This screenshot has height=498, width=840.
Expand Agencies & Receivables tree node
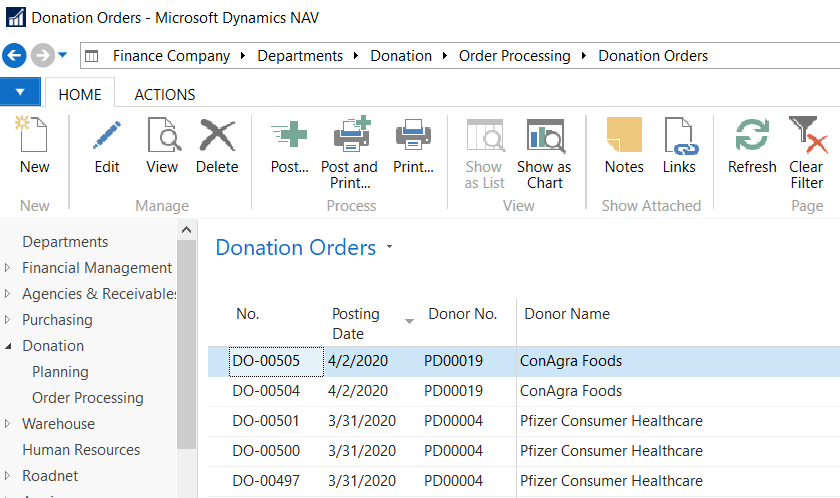pyautogui.click(x=8, y=293)
